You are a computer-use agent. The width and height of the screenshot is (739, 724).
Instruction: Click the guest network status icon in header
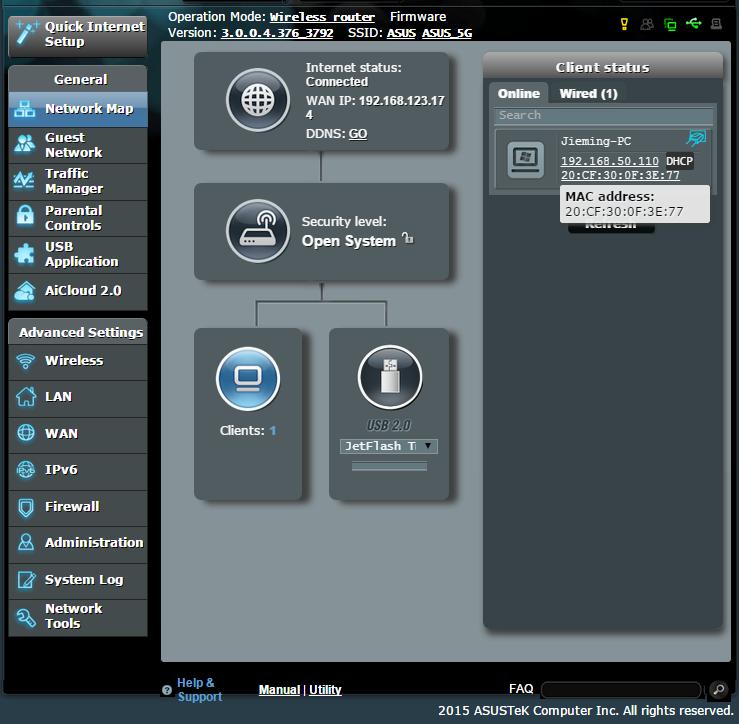tap(647, 24)
